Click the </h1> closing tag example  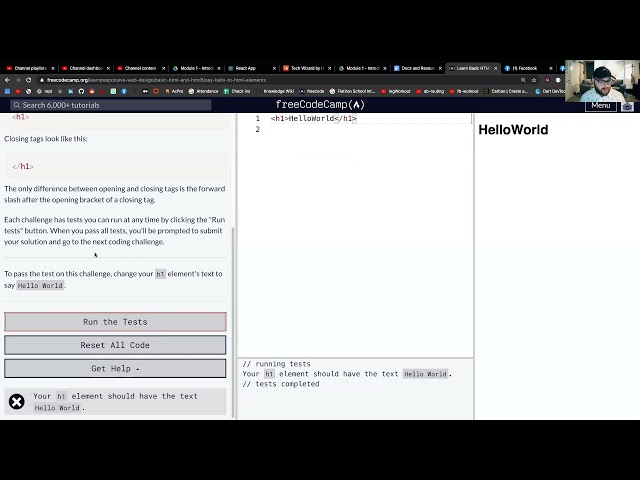point(23,167)
